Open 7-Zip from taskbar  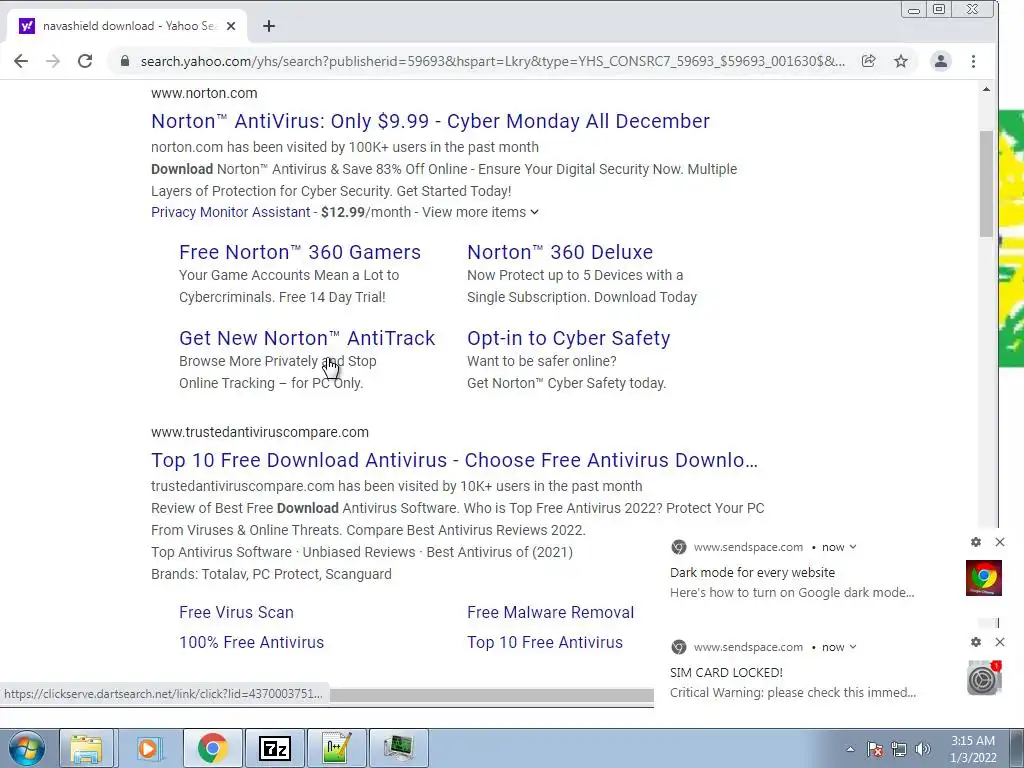tap(274, 748)
